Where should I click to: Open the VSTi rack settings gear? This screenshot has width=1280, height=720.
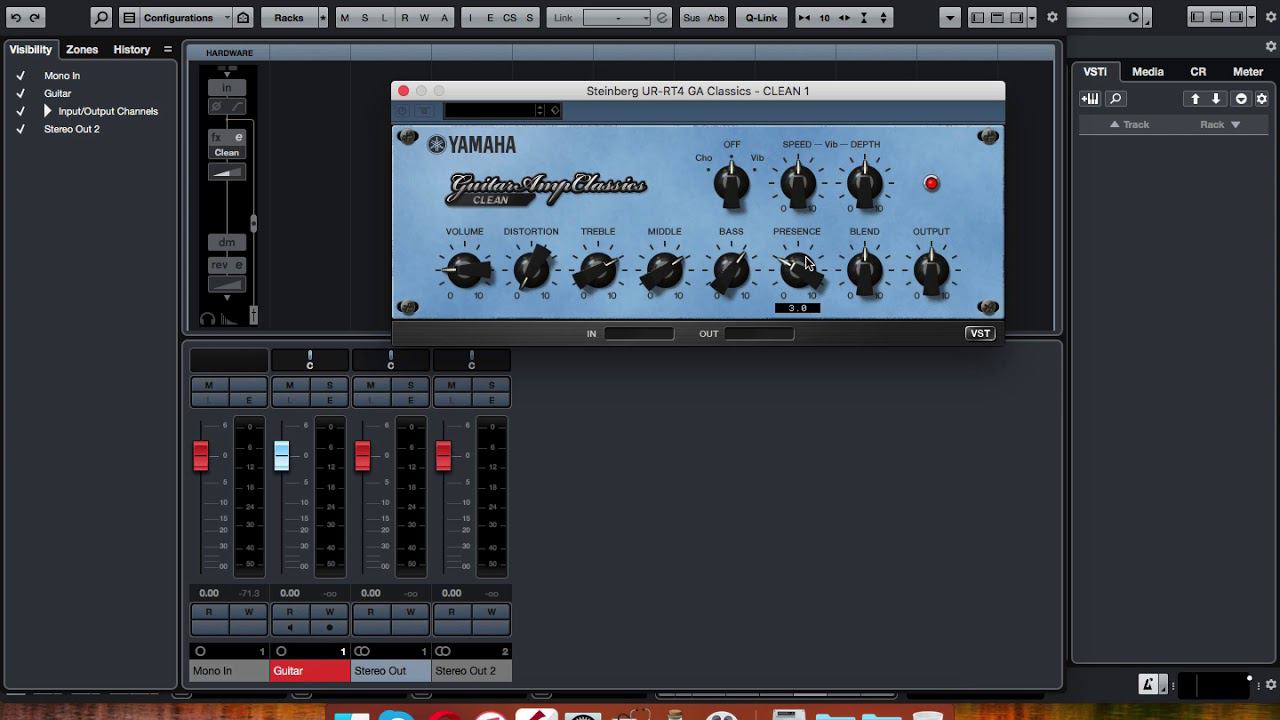pos(1262,98)
